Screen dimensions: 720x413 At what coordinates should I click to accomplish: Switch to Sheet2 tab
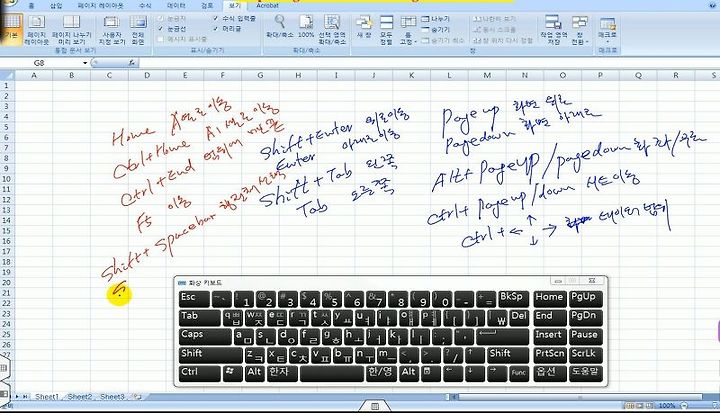point(79,396)
